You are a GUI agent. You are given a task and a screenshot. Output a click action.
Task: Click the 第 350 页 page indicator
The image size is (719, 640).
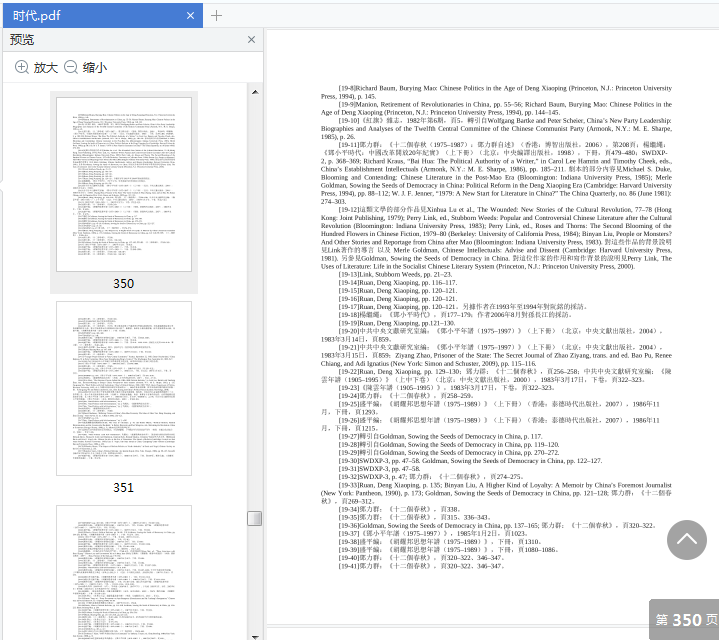coord(685,619)
